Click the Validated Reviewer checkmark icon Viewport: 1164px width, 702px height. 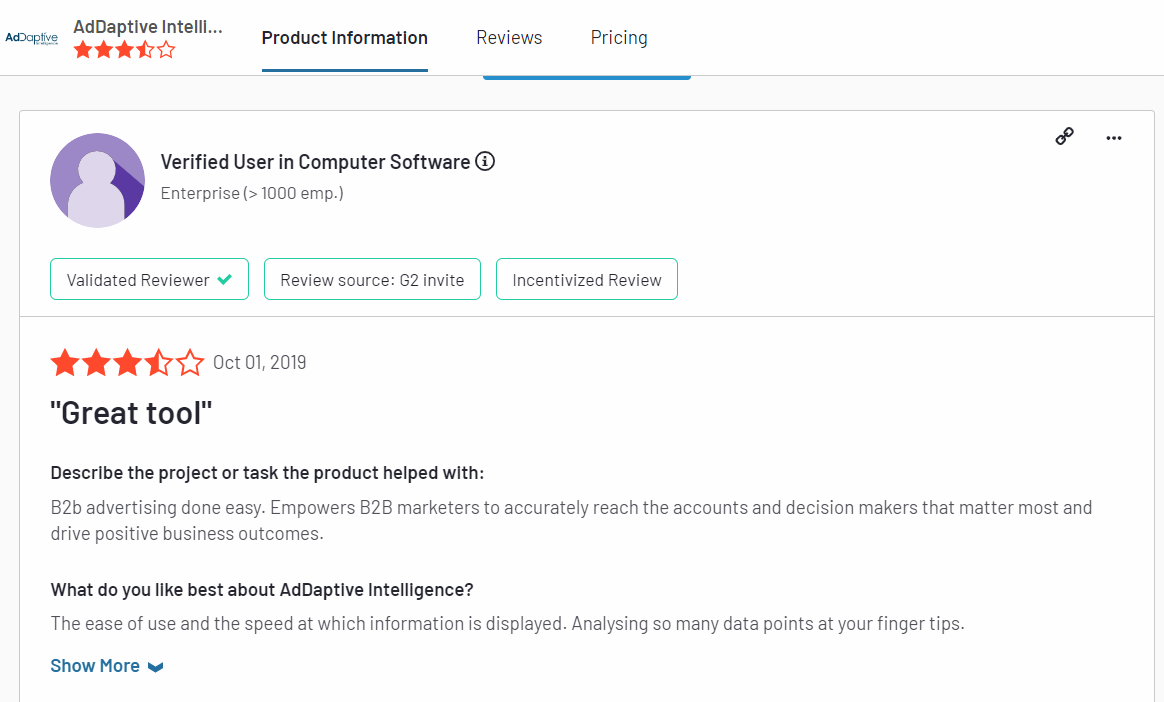(225, 280)
